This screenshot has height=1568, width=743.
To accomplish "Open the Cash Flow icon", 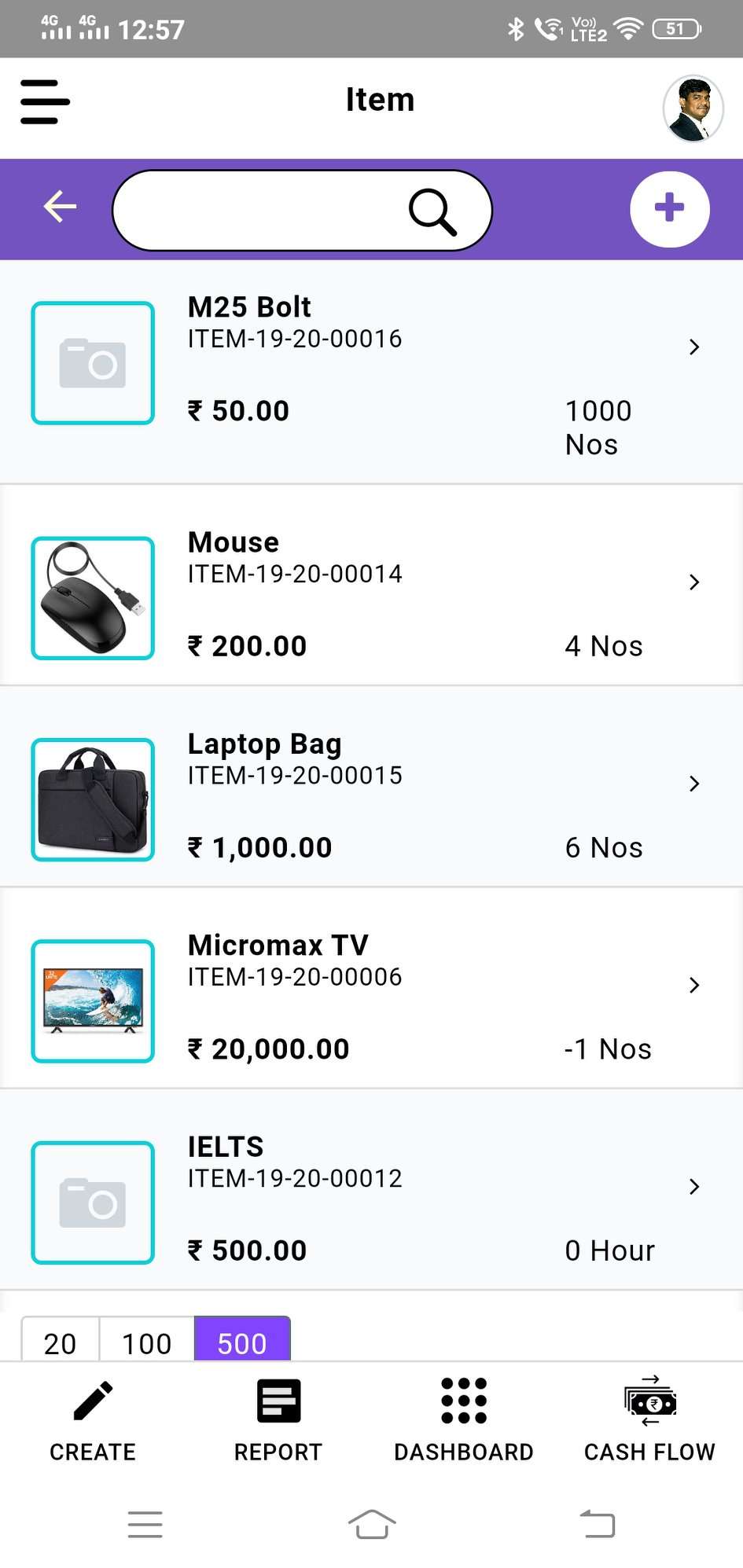I will tap(649, 1401).
